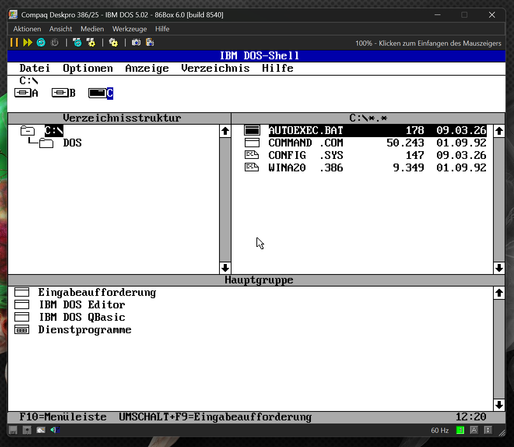Image resolution: width=514 pixels, height=447 pixels.
Task: Select the CONFIG.SYS file name
Action: coord(306,155)
